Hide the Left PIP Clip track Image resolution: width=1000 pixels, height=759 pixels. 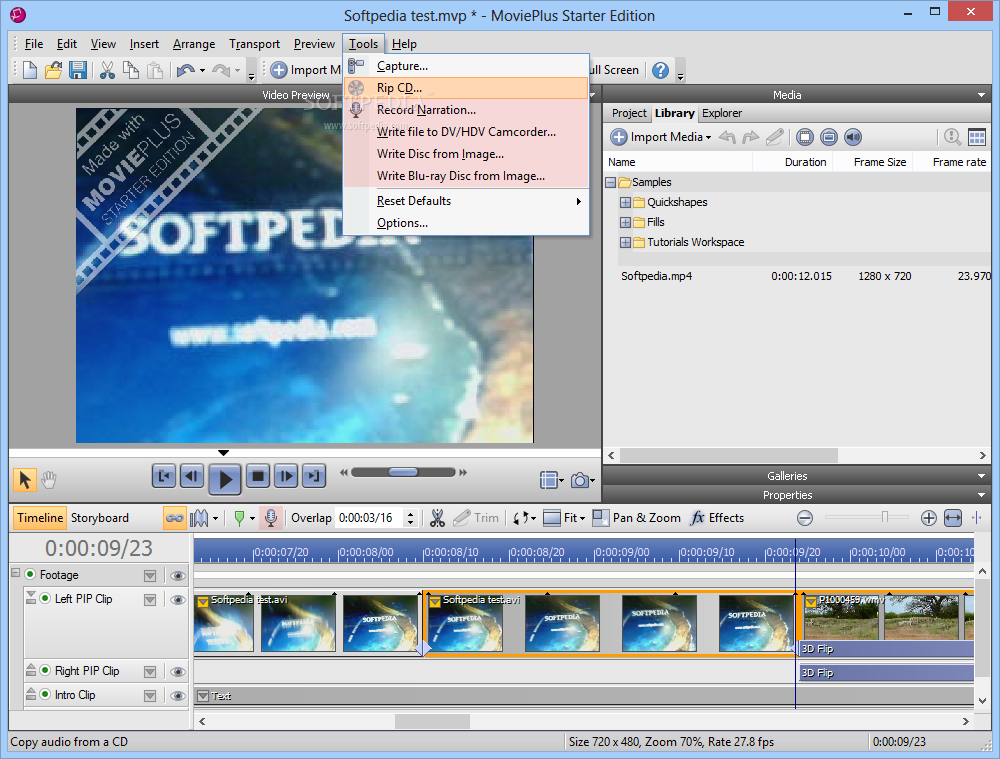(178, 600)
